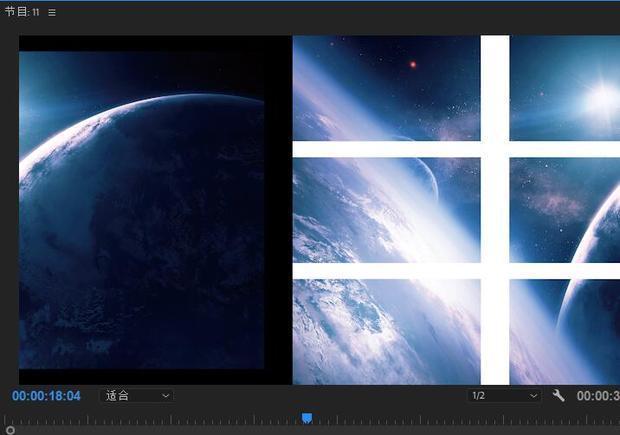Click the tile with the red star
This screenshot has width=620, height=435.
tap(386, 88)
